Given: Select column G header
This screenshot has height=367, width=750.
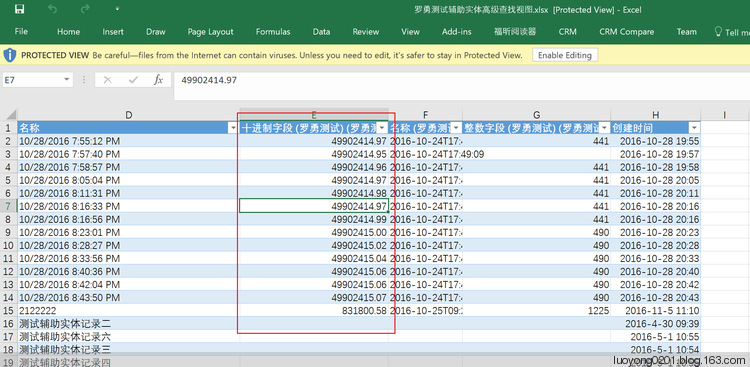Looking at the screenshot, I should (536, 114).
